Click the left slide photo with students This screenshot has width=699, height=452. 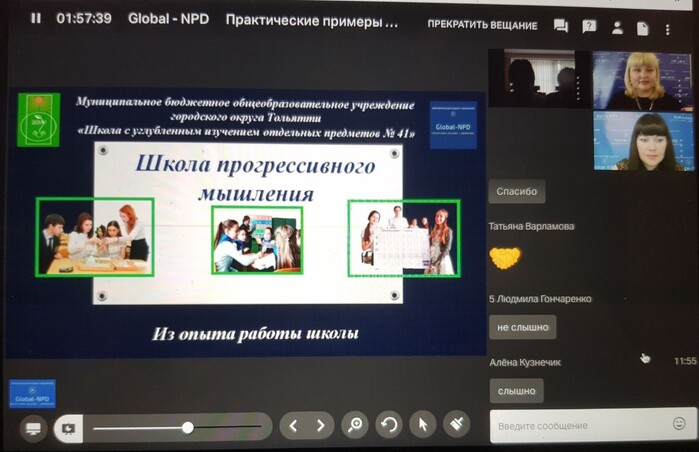click(x=95, y=238)
